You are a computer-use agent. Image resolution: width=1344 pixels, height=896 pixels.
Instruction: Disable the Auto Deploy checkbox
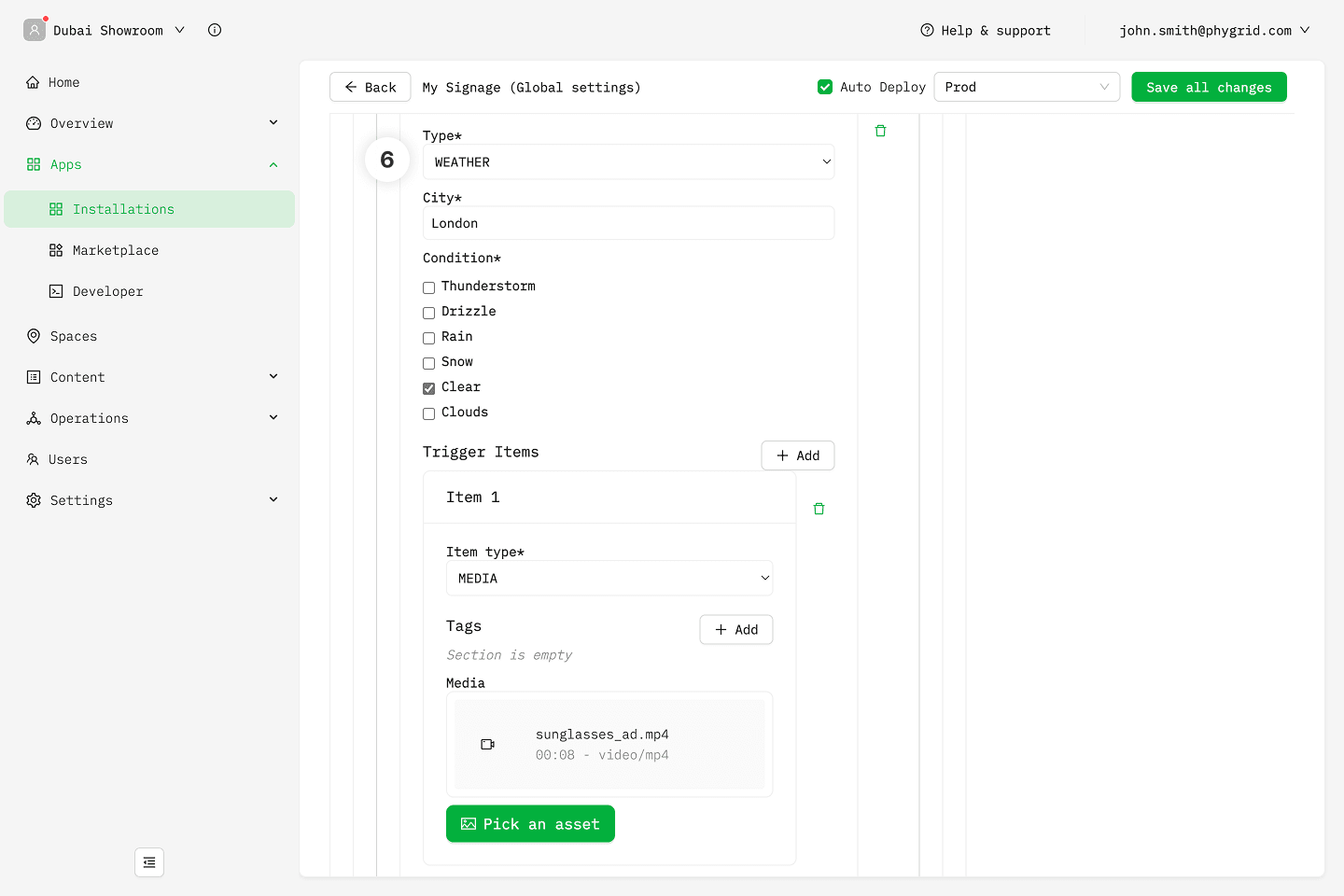[825, 87]
